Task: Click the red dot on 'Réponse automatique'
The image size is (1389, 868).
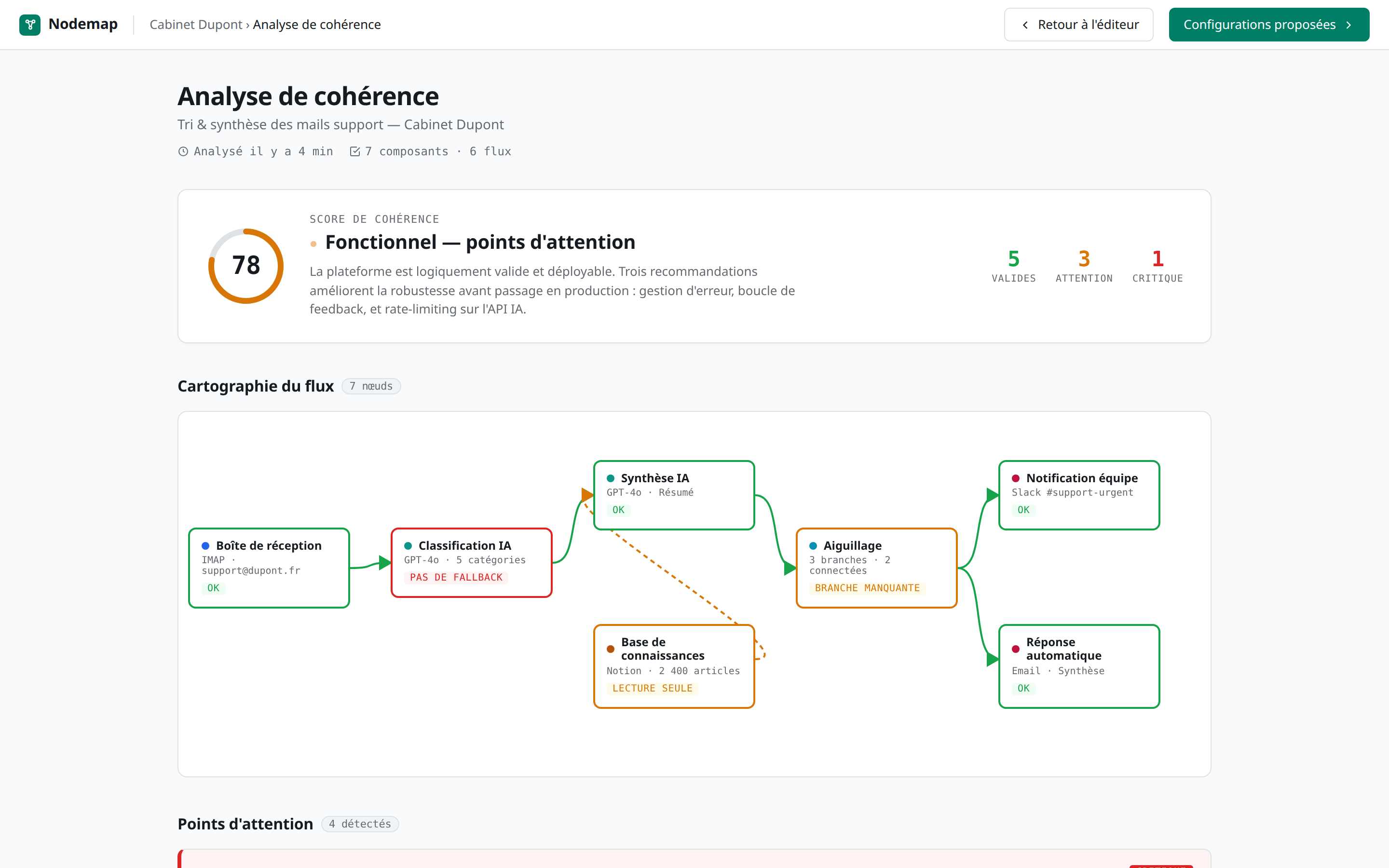Action: pos(1016,649)
